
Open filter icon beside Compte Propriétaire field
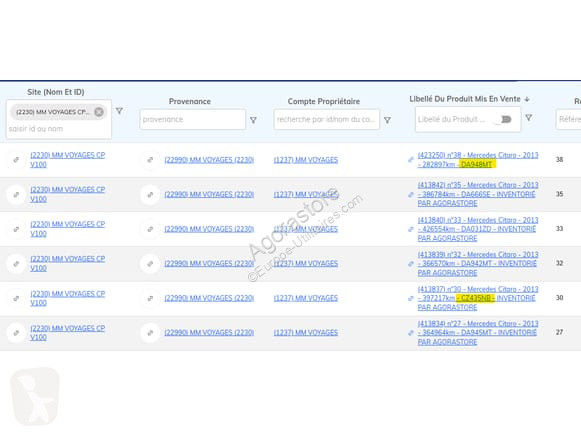point(387,120)
